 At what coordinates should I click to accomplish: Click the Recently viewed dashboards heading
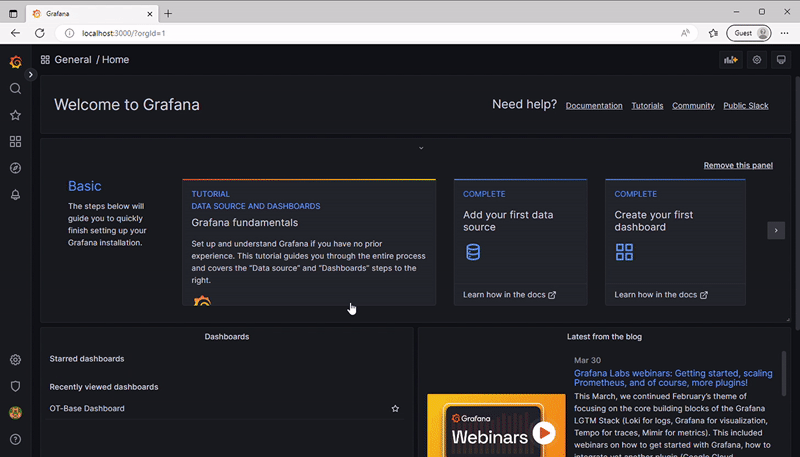pyautogui.click(x=104, y=387)
